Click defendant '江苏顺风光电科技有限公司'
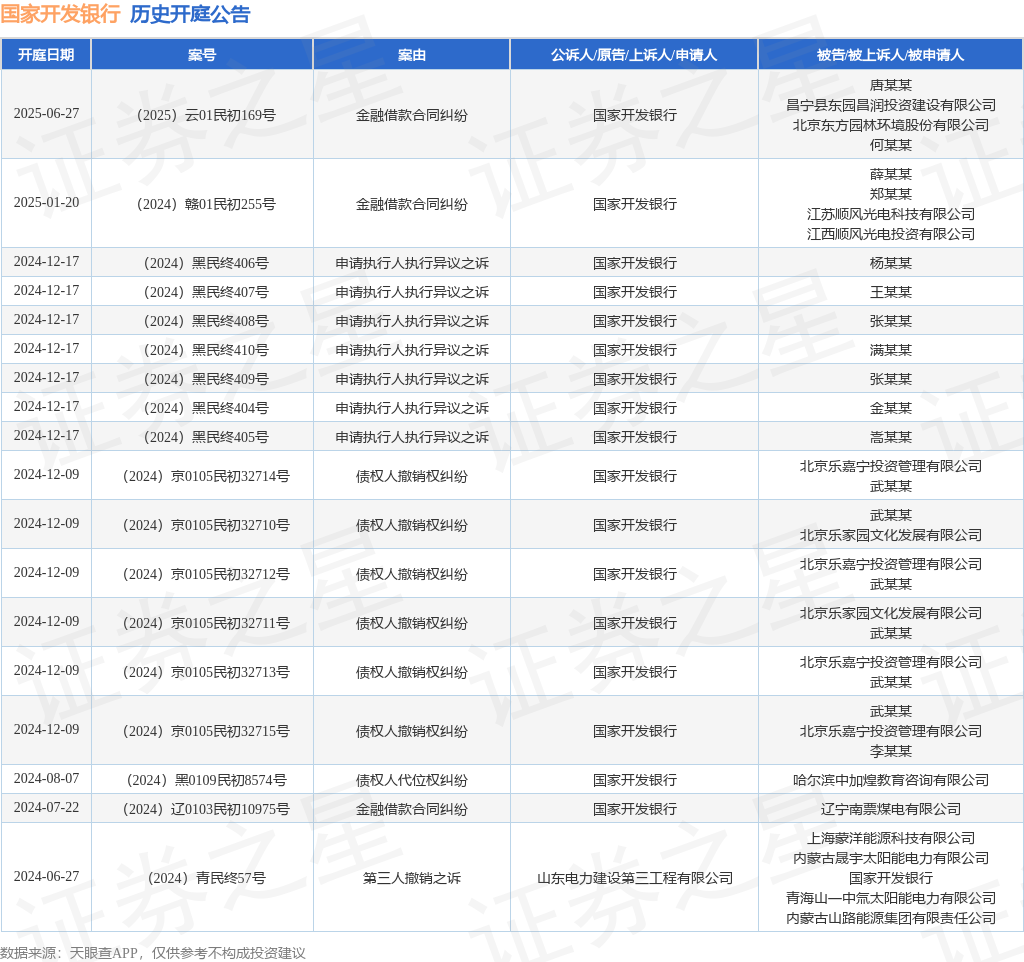This screenshot has width=1024, height=962. [891, 214]
